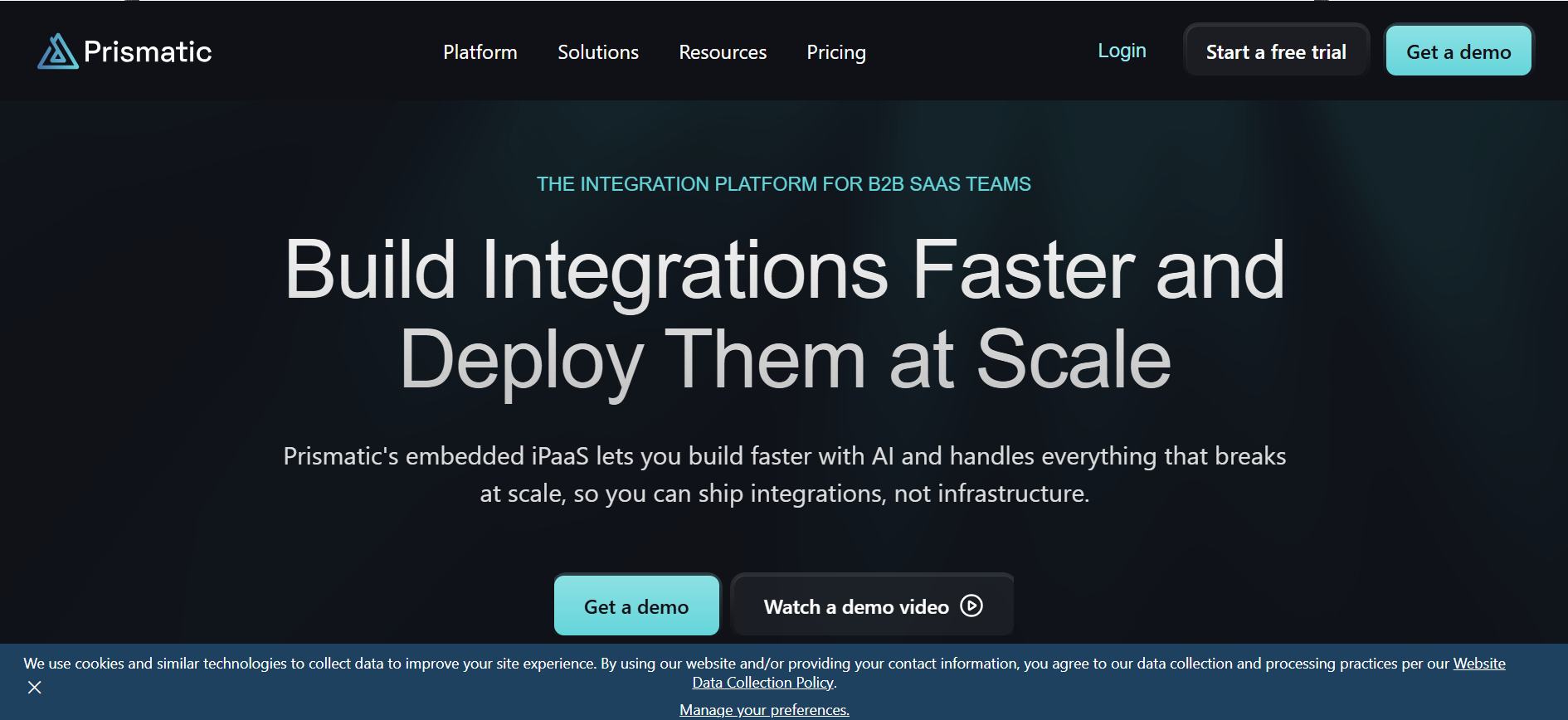The image size is (1568, 720).
Task: Open the Solutions menu
Action: tap(598, 52)
